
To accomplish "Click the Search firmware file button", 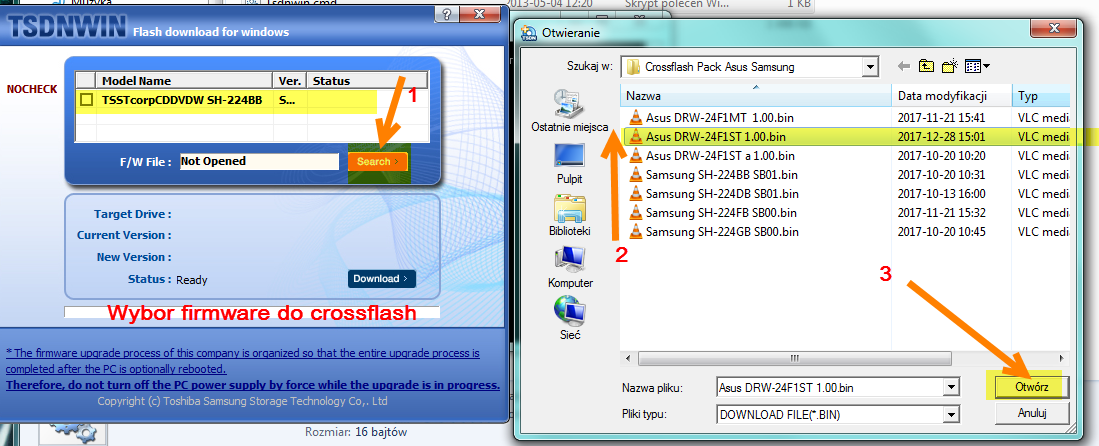I will (377, 161).
